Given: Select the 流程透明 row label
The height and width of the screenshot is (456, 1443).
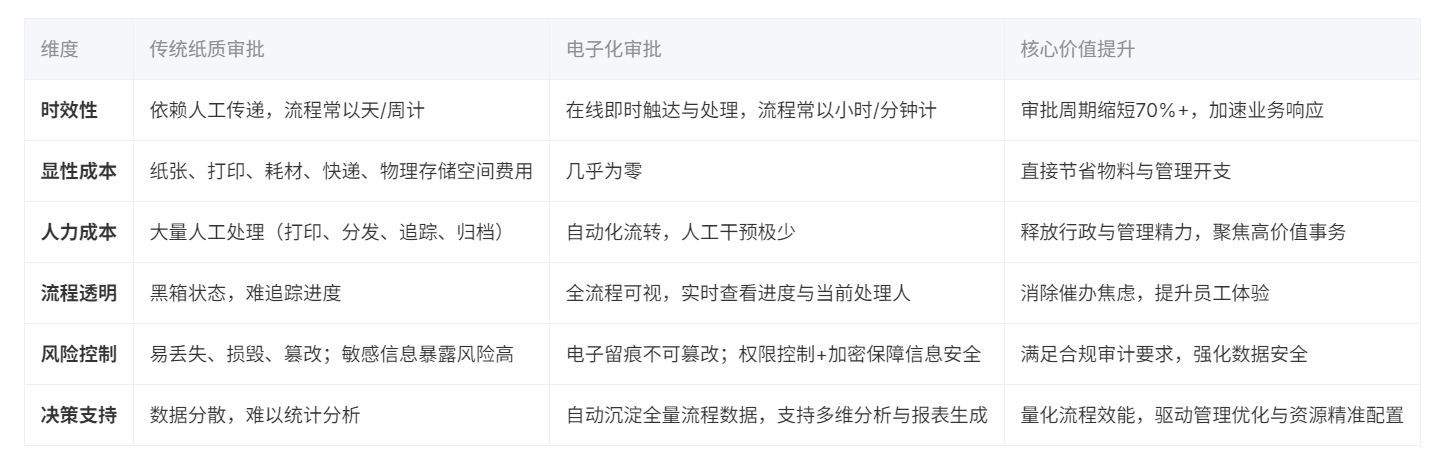Looking at the screenshot, I should pos(78,293).
